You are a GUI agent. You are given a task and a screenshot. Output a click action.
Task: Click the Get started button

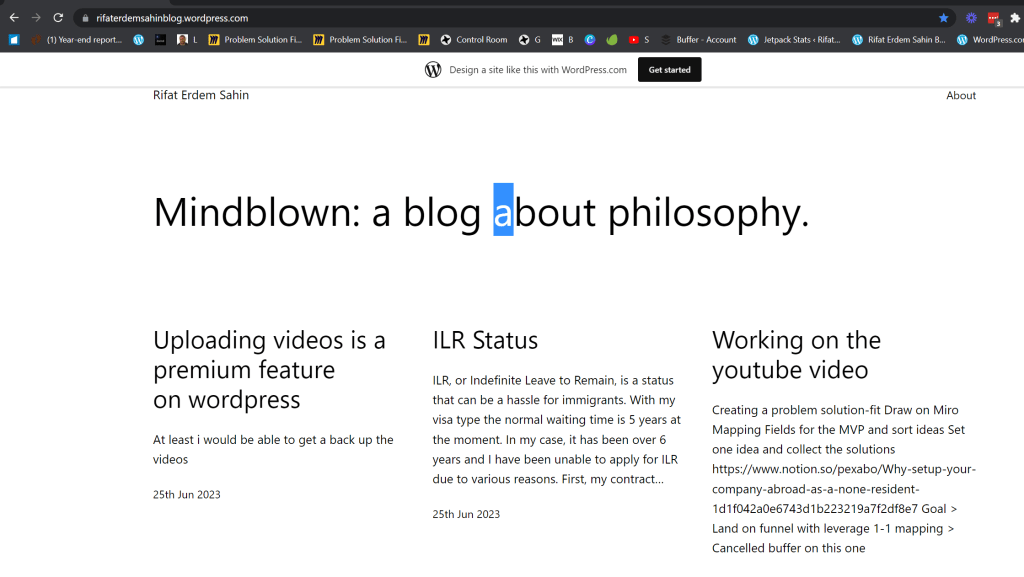click(669, 70)
